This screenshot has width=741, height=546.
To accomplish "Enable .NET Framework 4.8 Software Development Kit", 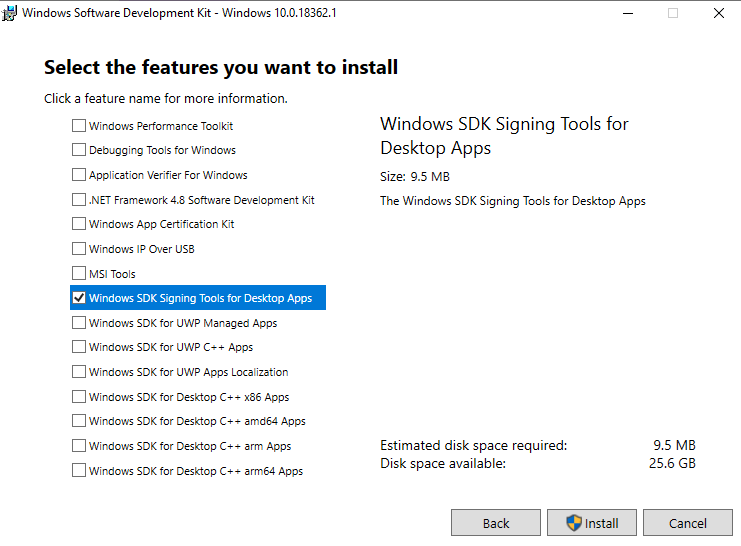I will (x=79, y=200).
